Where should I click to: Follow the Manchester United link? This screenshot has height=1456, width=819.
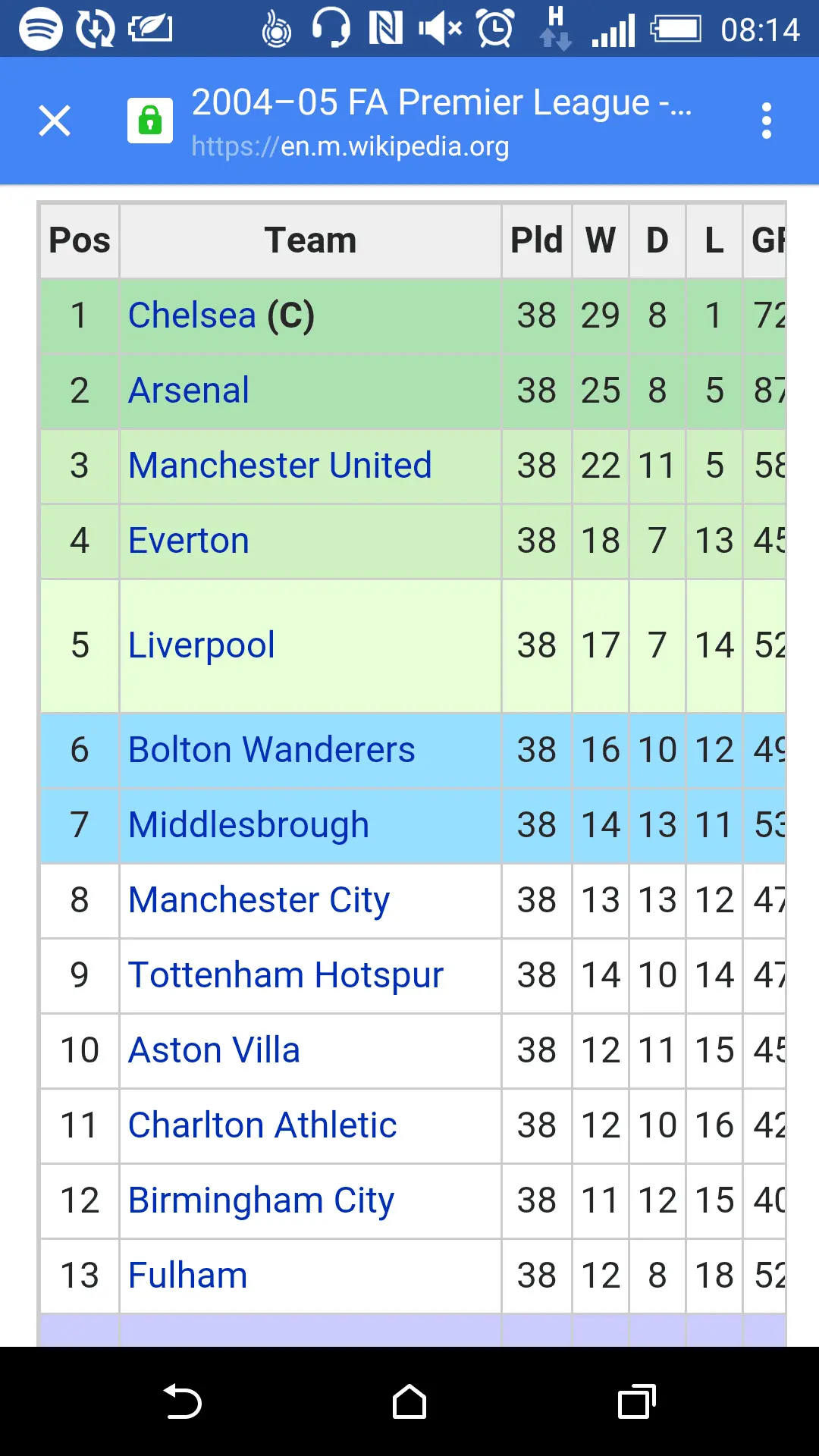point(280,466)
